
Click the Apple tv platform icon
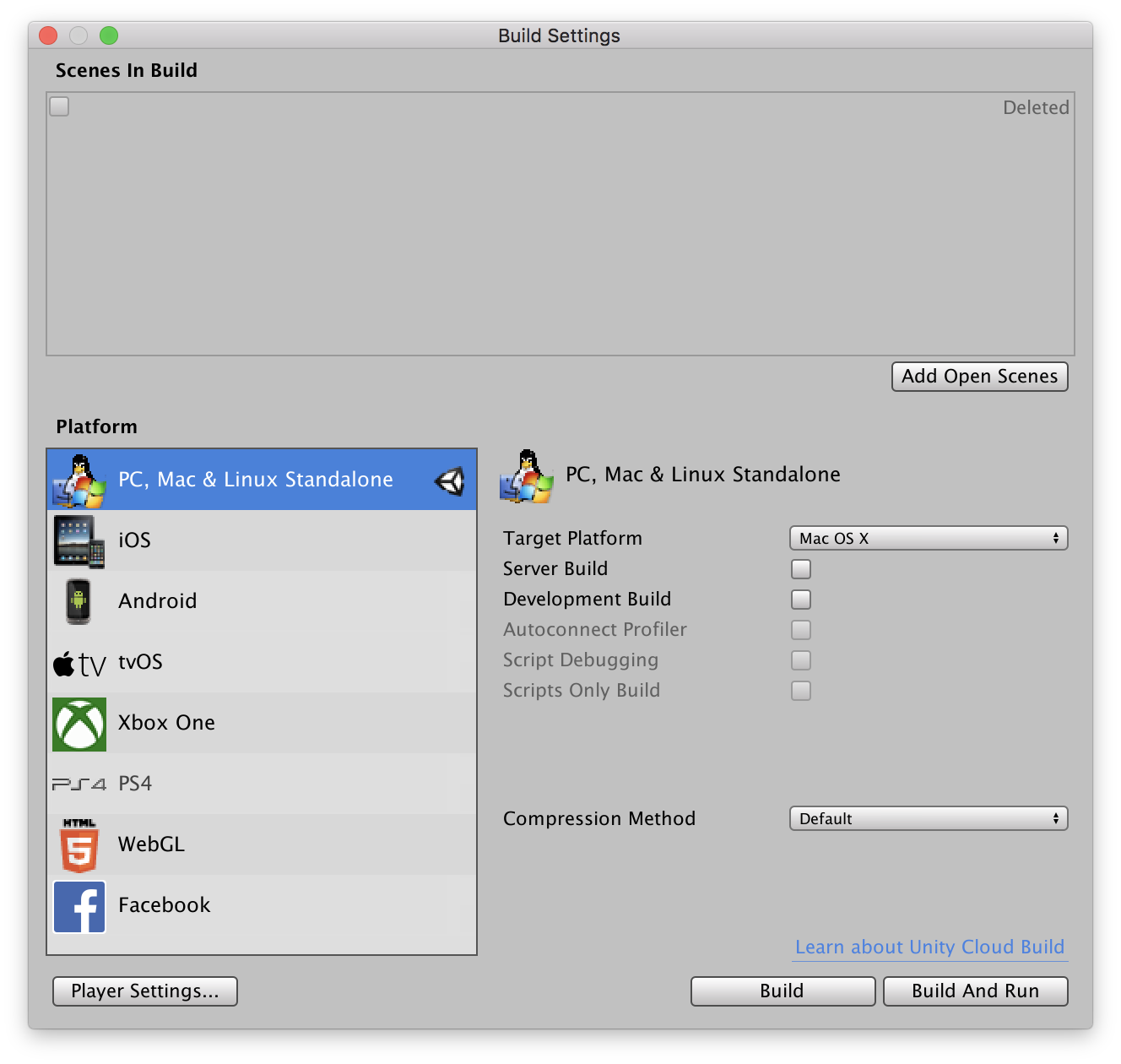coord(79,664)
